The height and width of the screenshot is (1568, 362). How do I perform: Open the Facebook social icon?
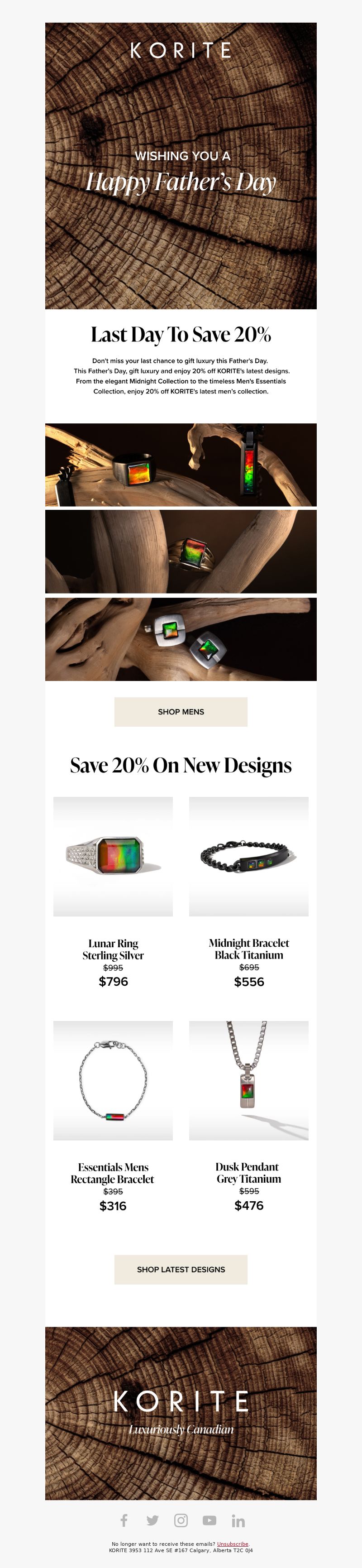pyautogui.click(x=124, y=1520)
